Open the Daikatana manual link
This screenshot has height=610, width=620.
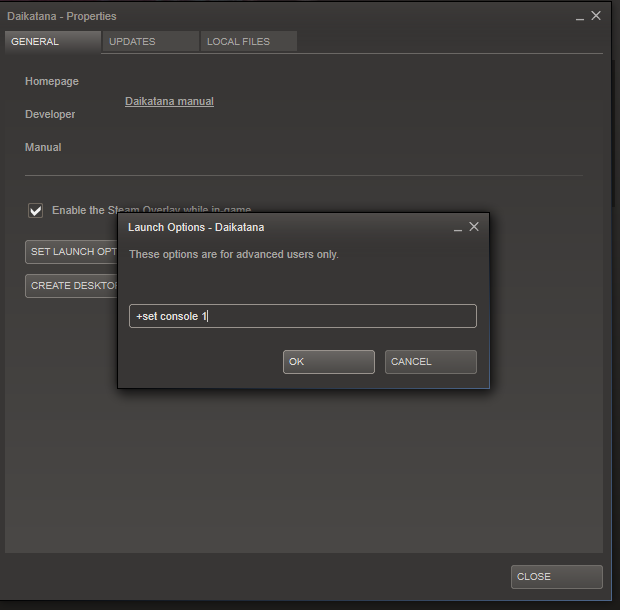[169, 101]
